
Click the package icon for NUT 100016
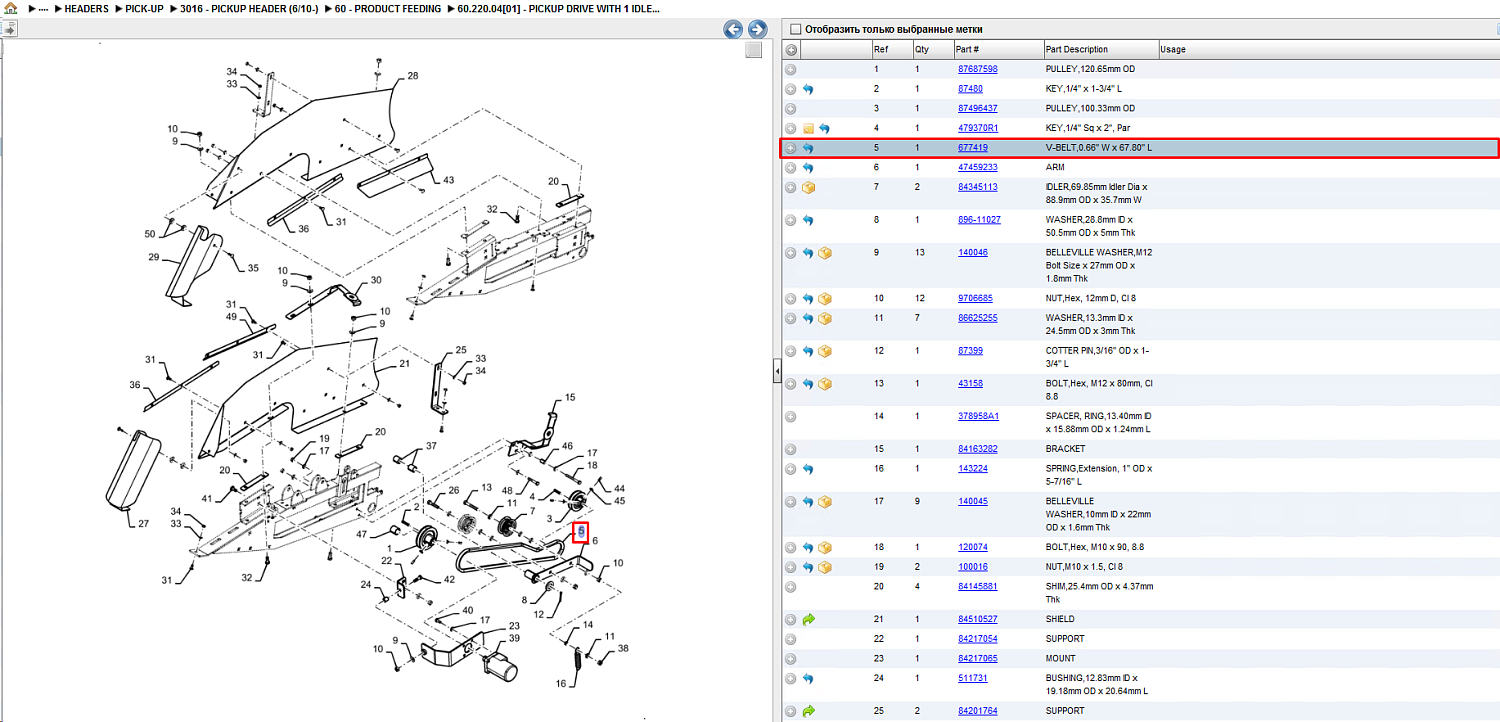[x=825, y=567]
